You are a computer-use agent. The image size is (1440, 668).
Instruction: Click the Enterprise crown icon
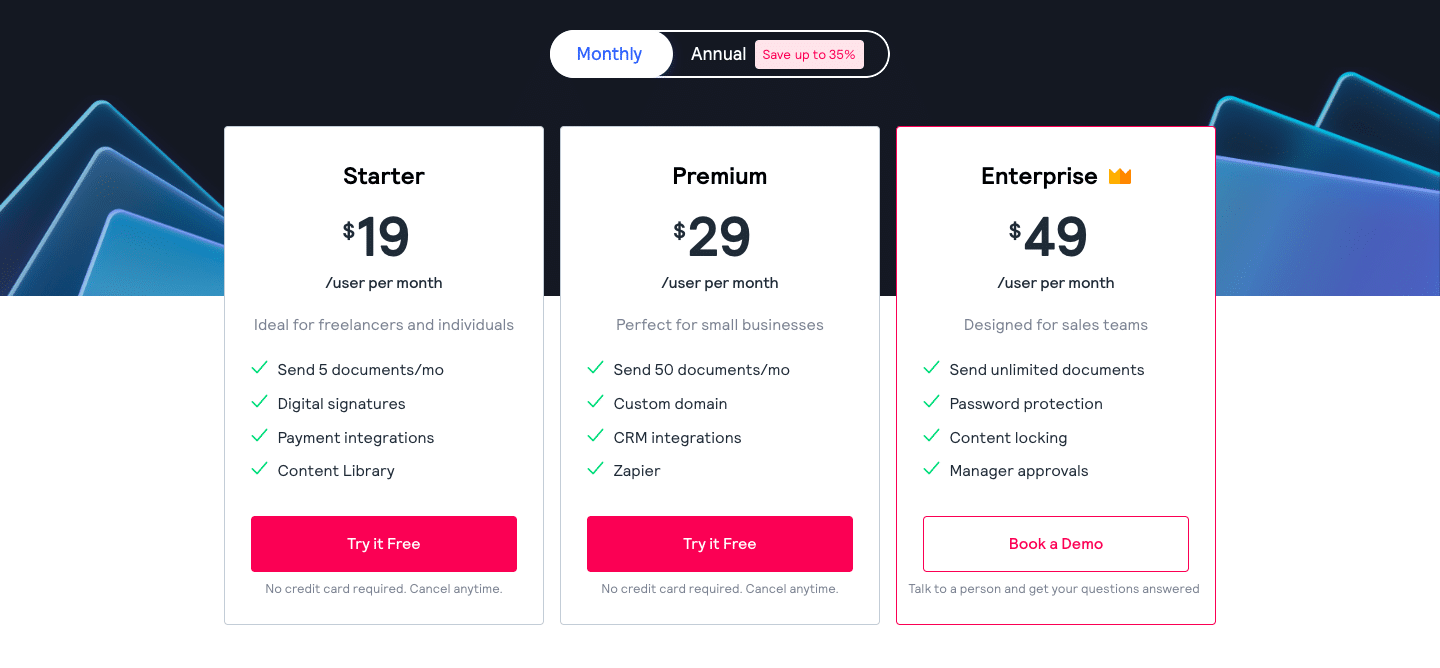tap(1119, 176)
